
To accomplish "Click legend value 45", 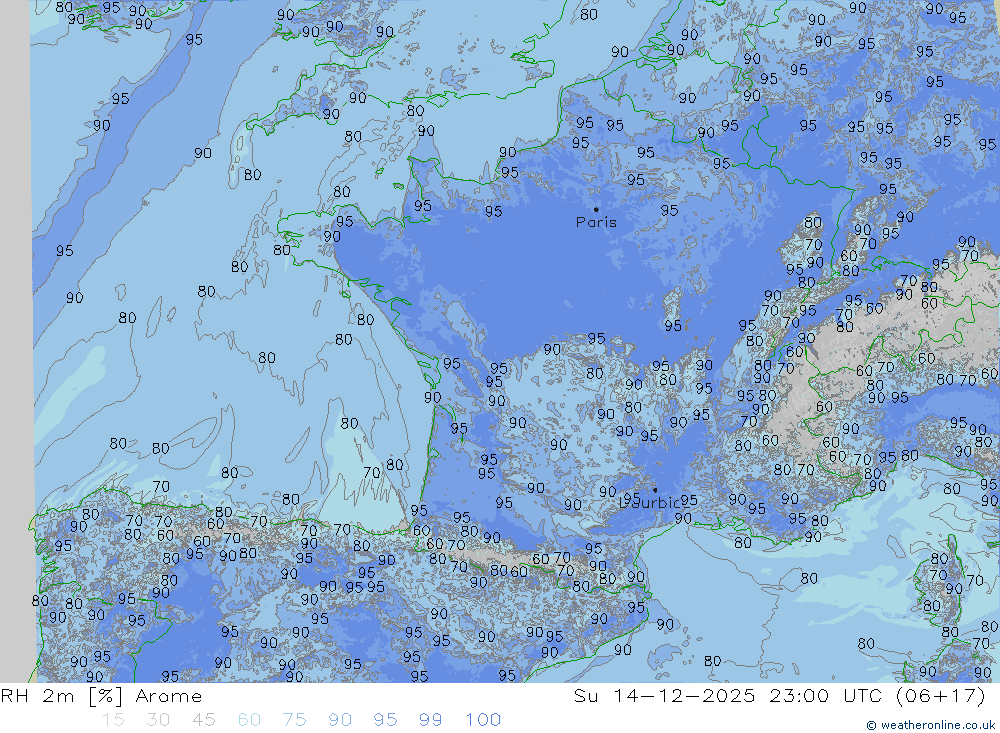I will click(203, 720).
